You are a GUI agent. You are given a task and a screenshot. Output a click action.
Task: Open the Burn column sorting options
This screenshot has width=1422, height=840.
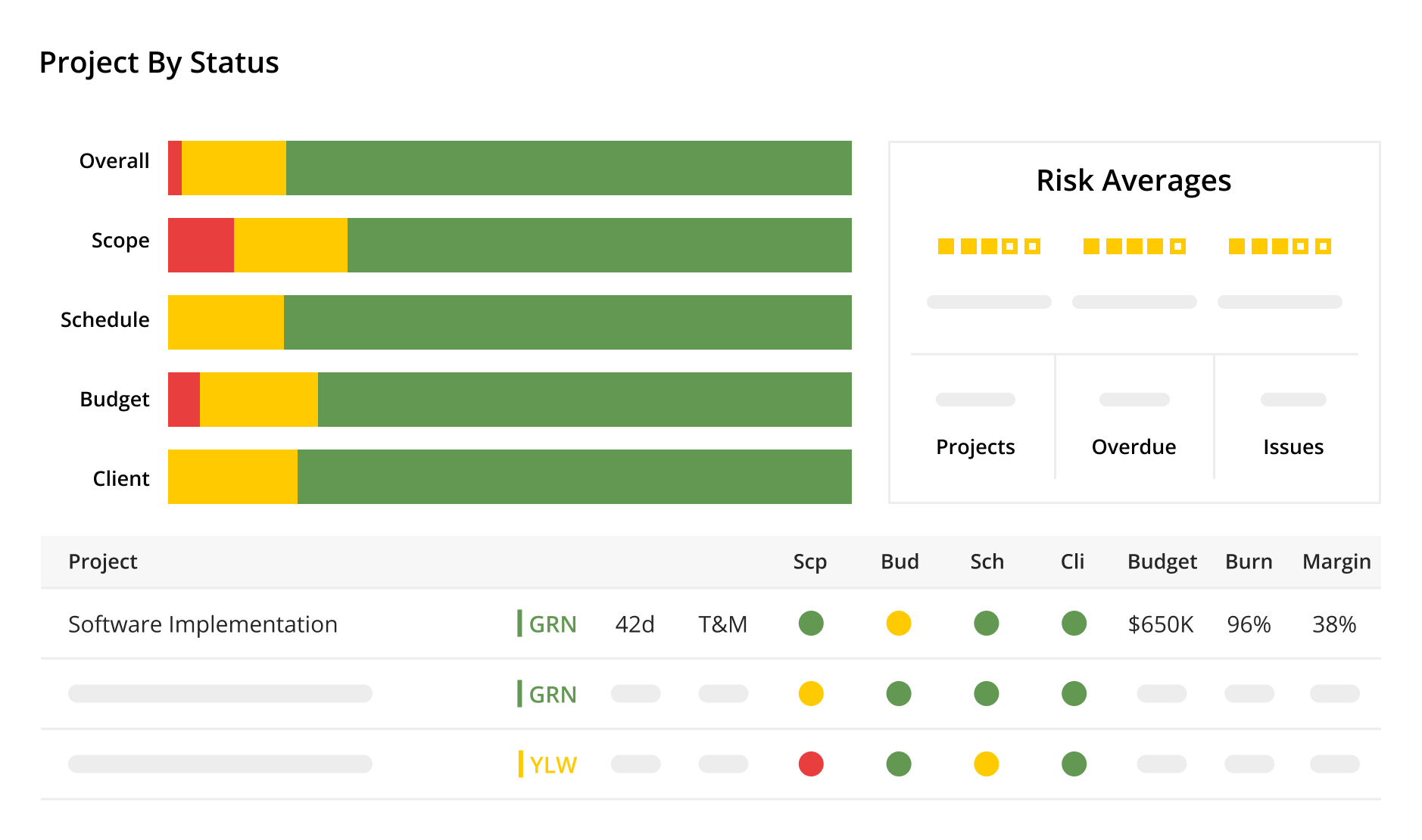[1248, 562]
